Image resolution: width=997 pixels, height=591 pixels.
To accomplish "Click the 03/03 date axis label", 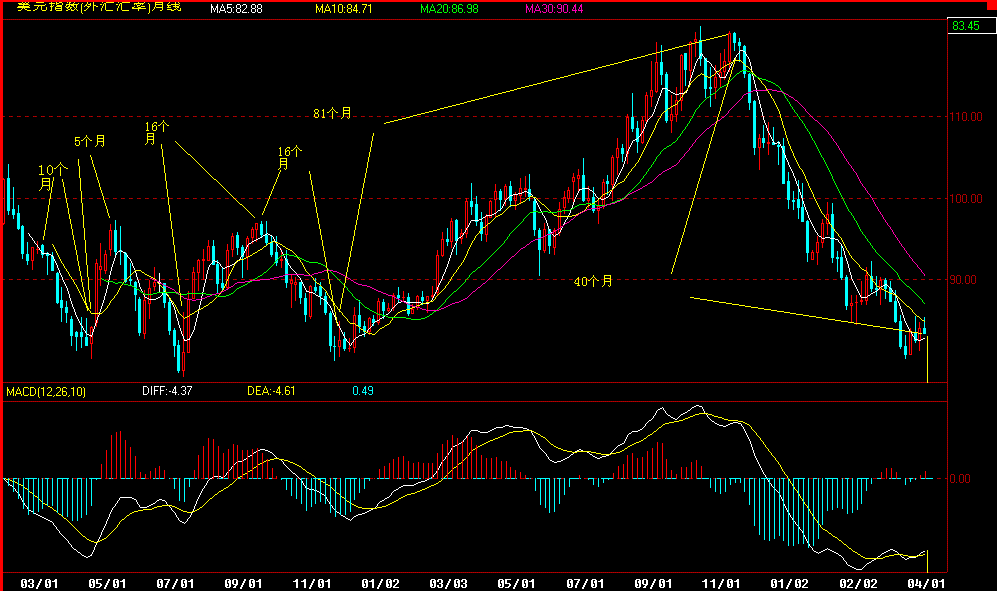I will pos(448,583).
